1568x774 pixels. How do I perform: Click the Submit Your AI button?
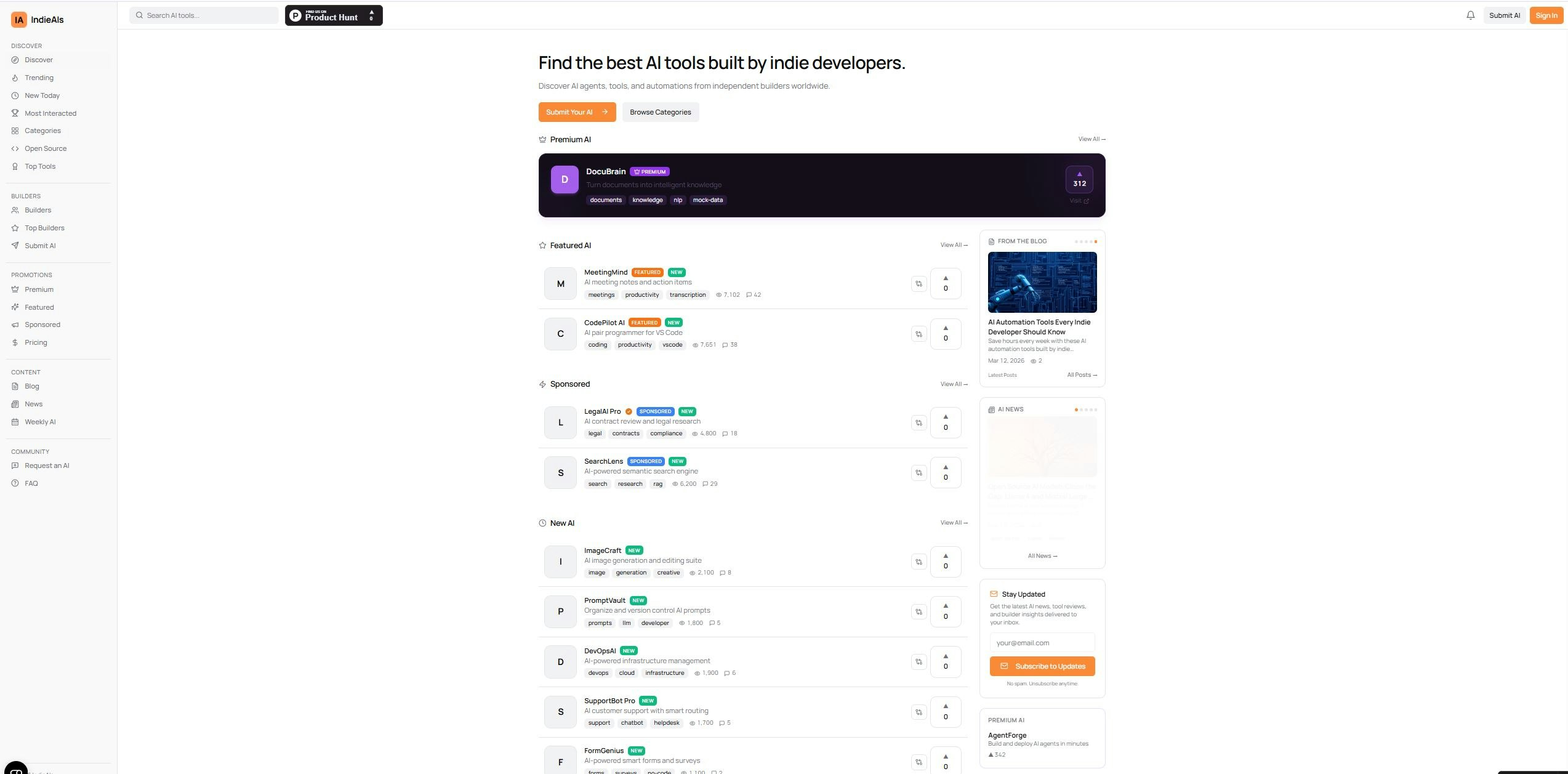(x=576, y=112)
